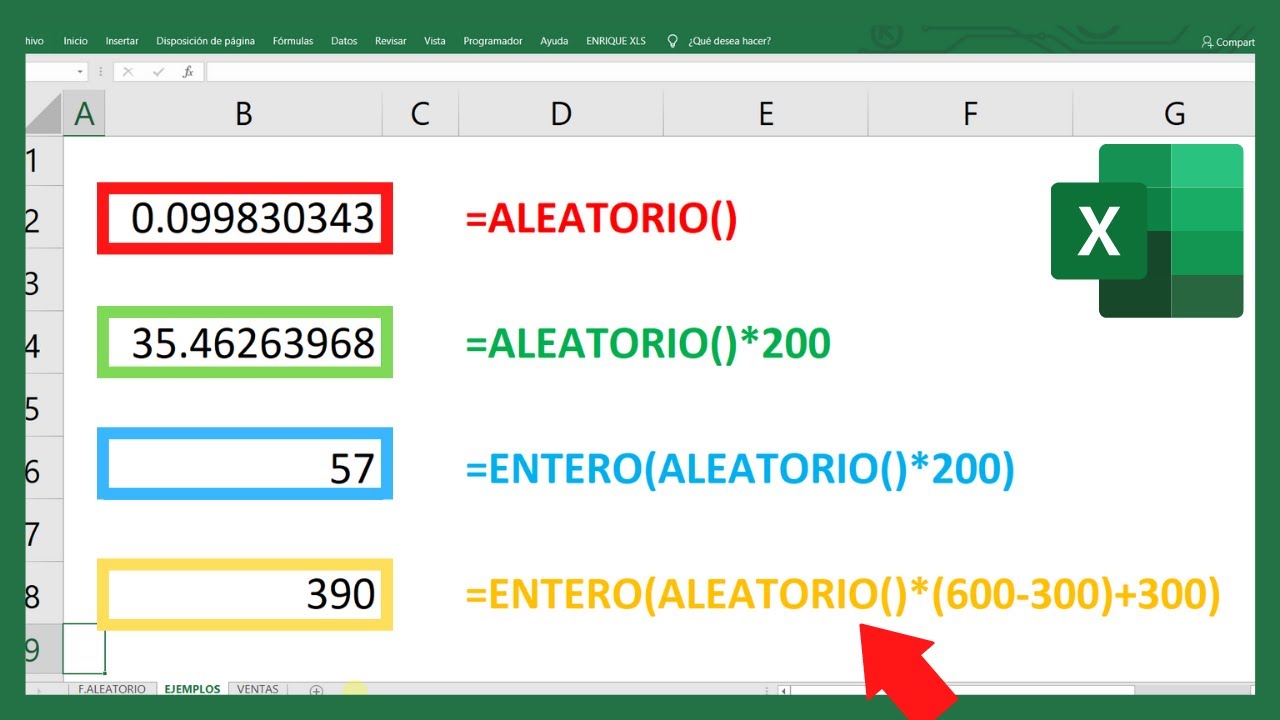This screenshot has width=1280, height=720.
Task: Click inside the formula bar input
Action: click(x=730, y=72)
